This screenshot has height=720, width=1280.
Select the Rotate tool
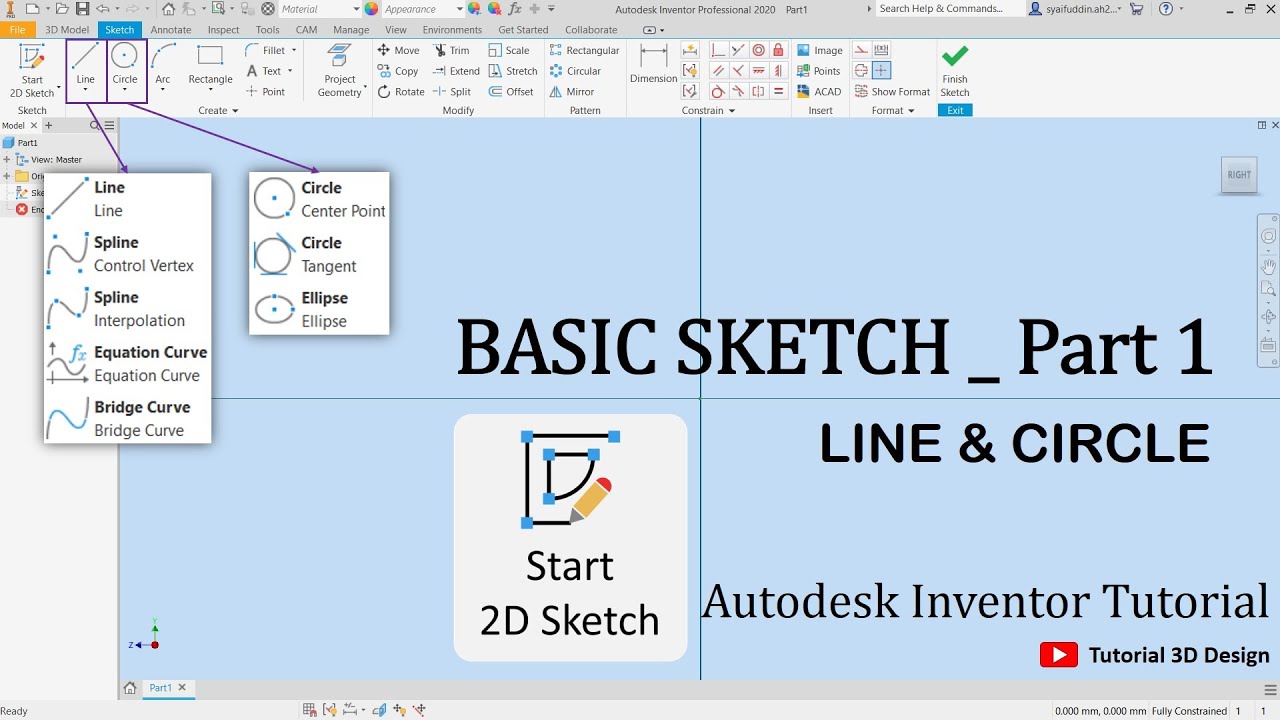(x=401, y=92)
